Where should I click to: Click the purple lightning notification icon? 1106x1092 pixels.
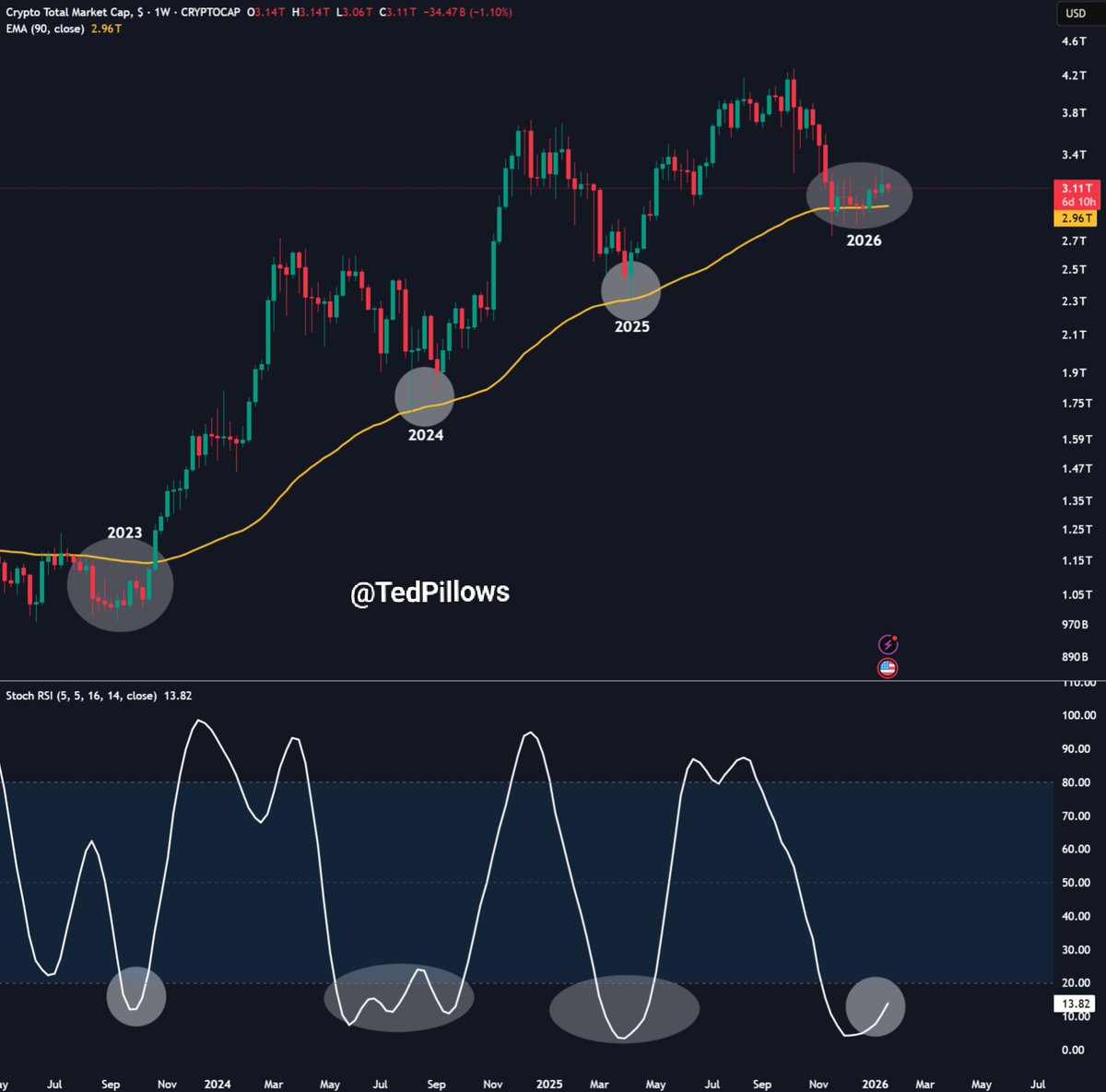pos(888,642)
